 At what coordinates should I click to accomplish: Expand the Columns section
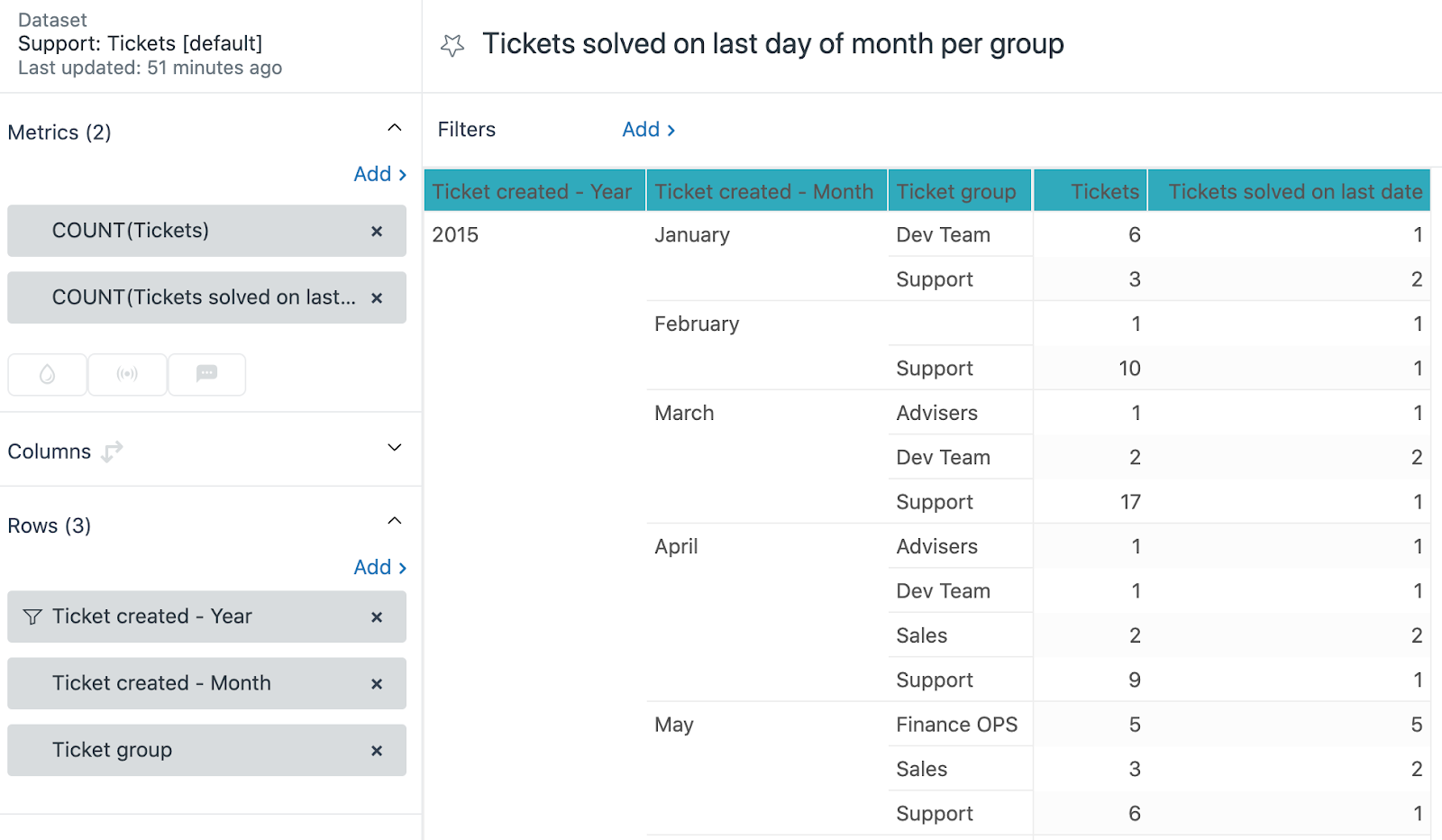pos(394,446)
